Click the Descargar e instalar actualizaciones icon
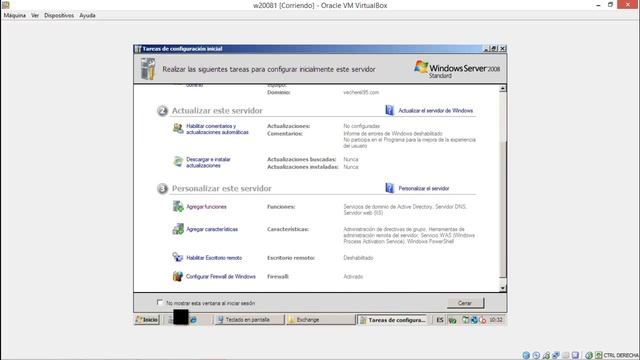The height and width of the screenshot is (360, 640). point(178,161)
